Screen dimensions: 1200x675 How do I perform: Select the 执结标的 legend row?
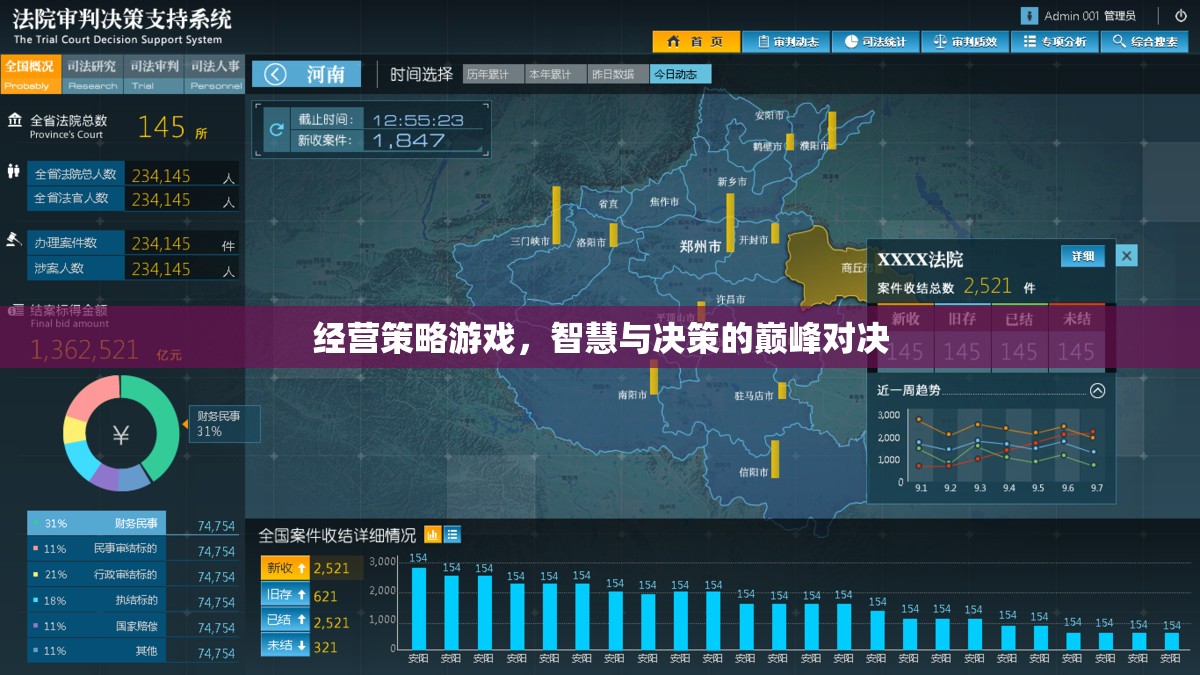pyautogui.click(x=132, y=601)
